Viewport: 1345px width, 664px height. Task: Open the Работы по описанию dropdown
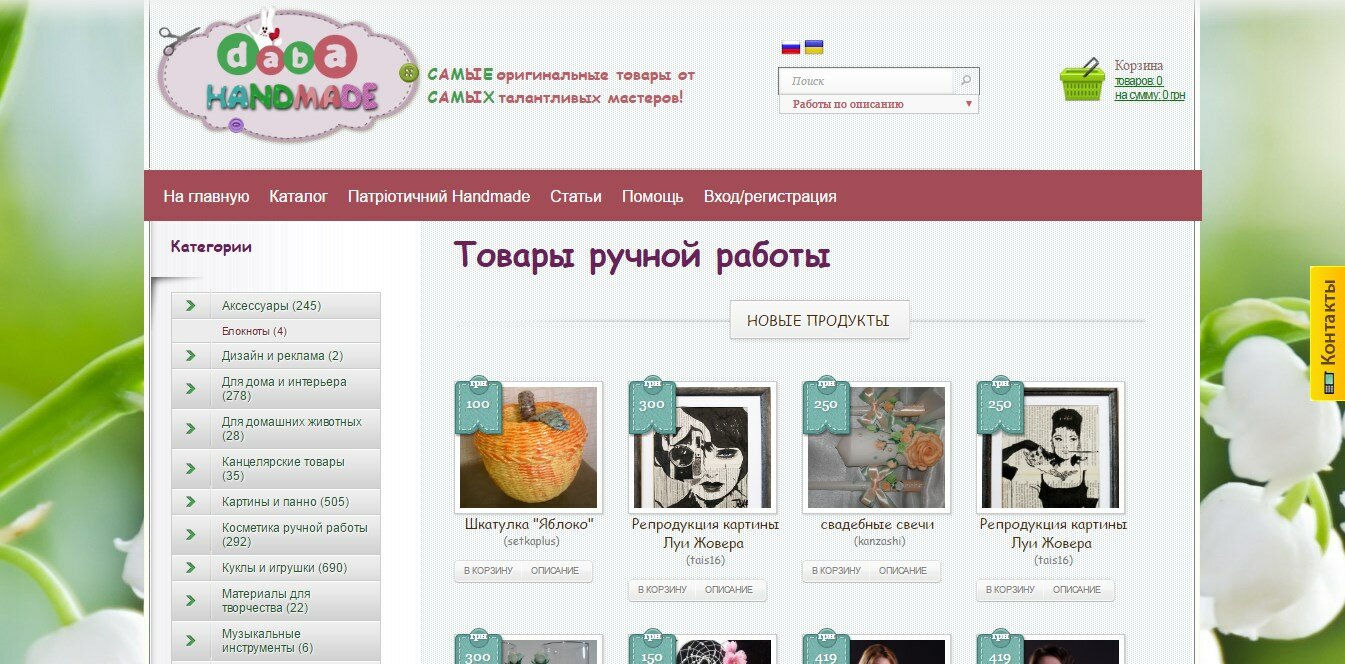click(879, 104)
